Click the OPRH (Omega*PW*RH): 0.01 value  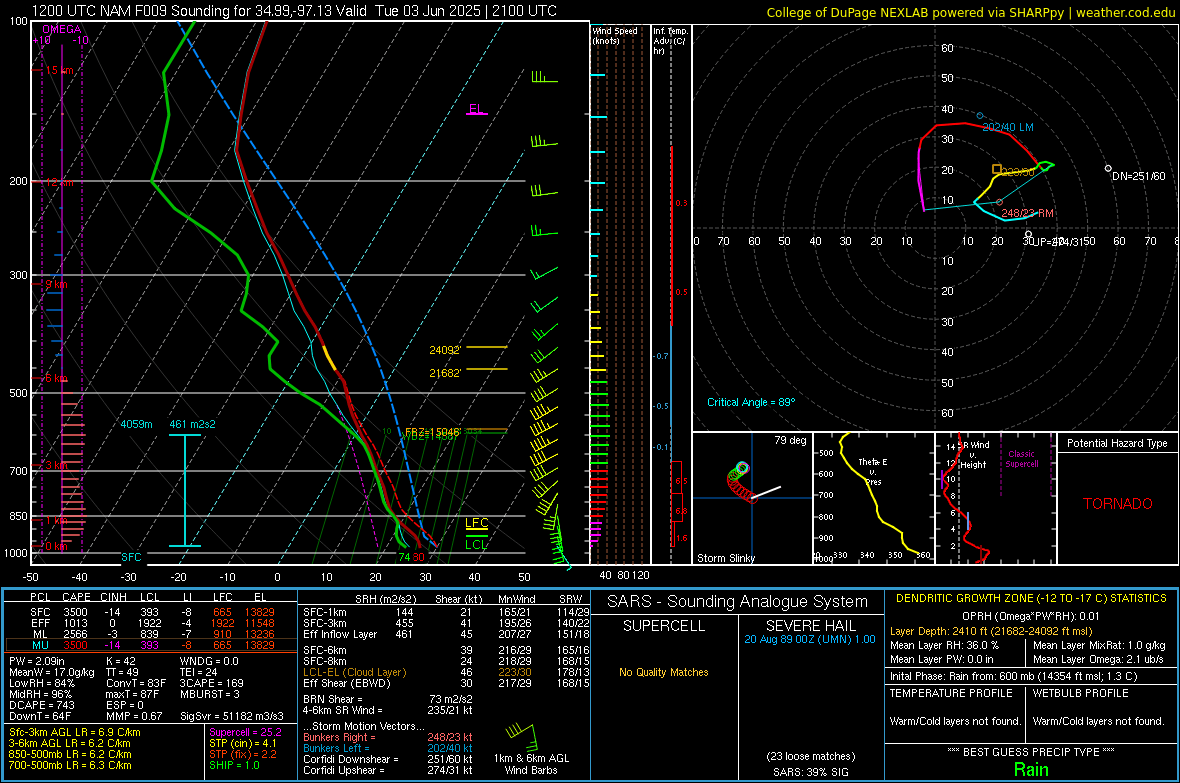[1030, 616]
